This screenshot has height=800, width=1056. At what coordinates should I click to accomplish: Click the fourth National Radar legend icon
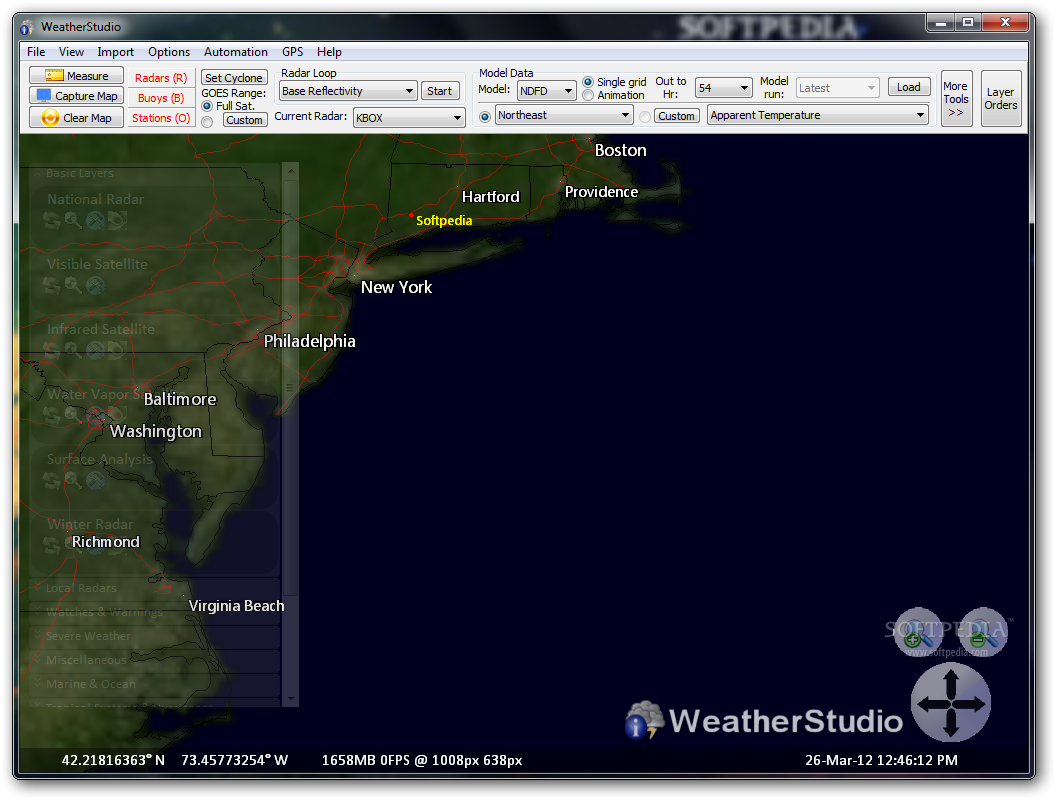[x=117, y=220]
